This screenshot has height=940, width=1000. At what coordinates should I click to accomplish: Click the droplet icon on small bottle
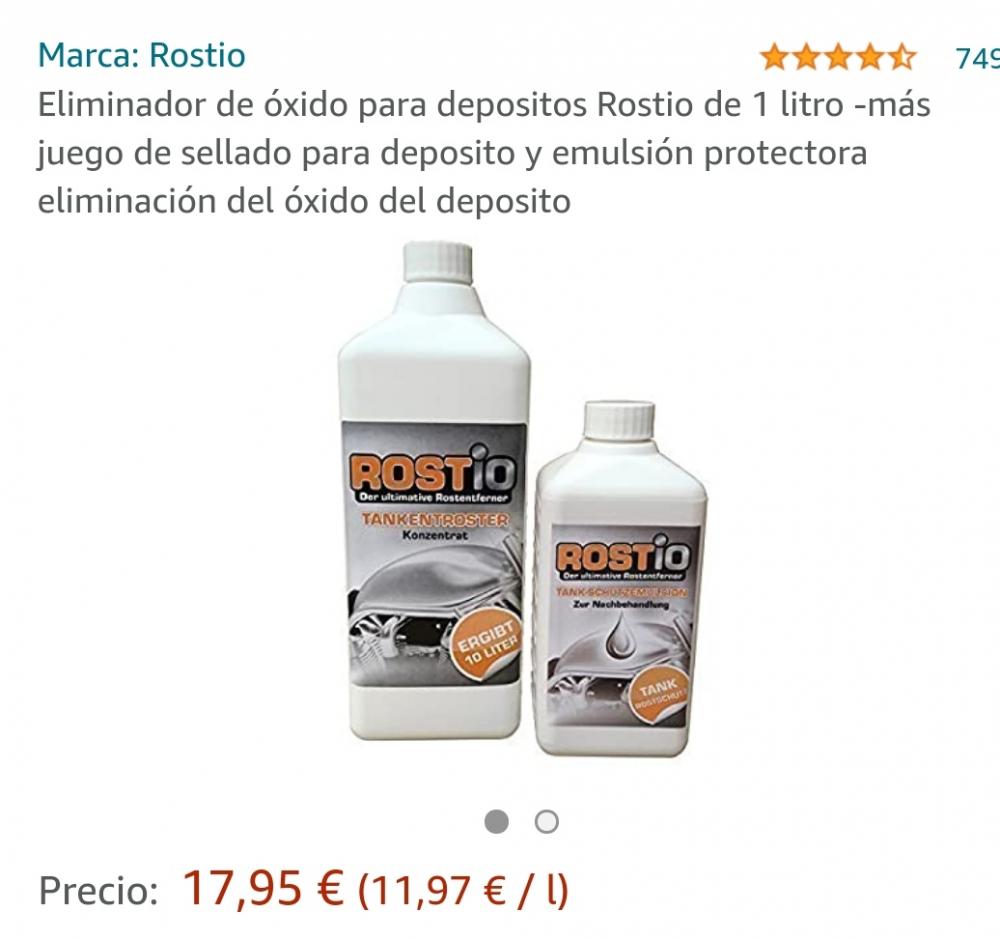pos(618,636)
